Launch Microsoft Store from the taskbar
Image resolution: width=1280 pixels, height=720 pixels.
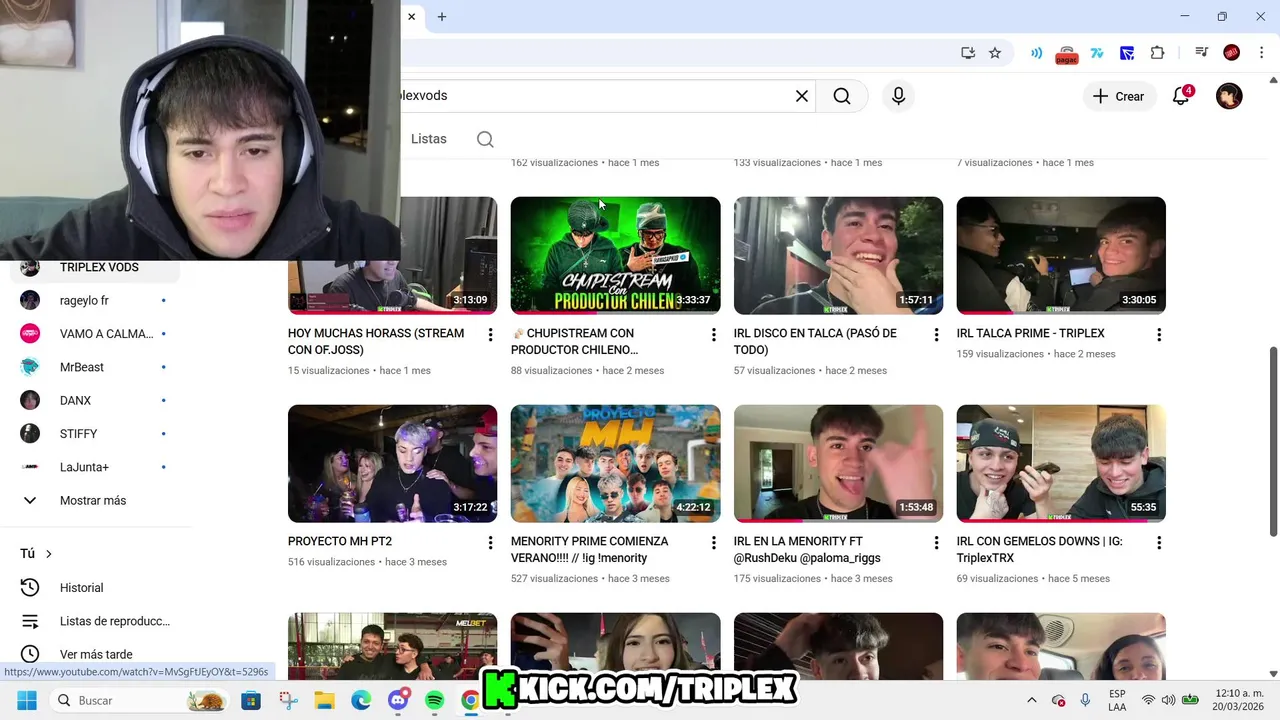(251, 700)
